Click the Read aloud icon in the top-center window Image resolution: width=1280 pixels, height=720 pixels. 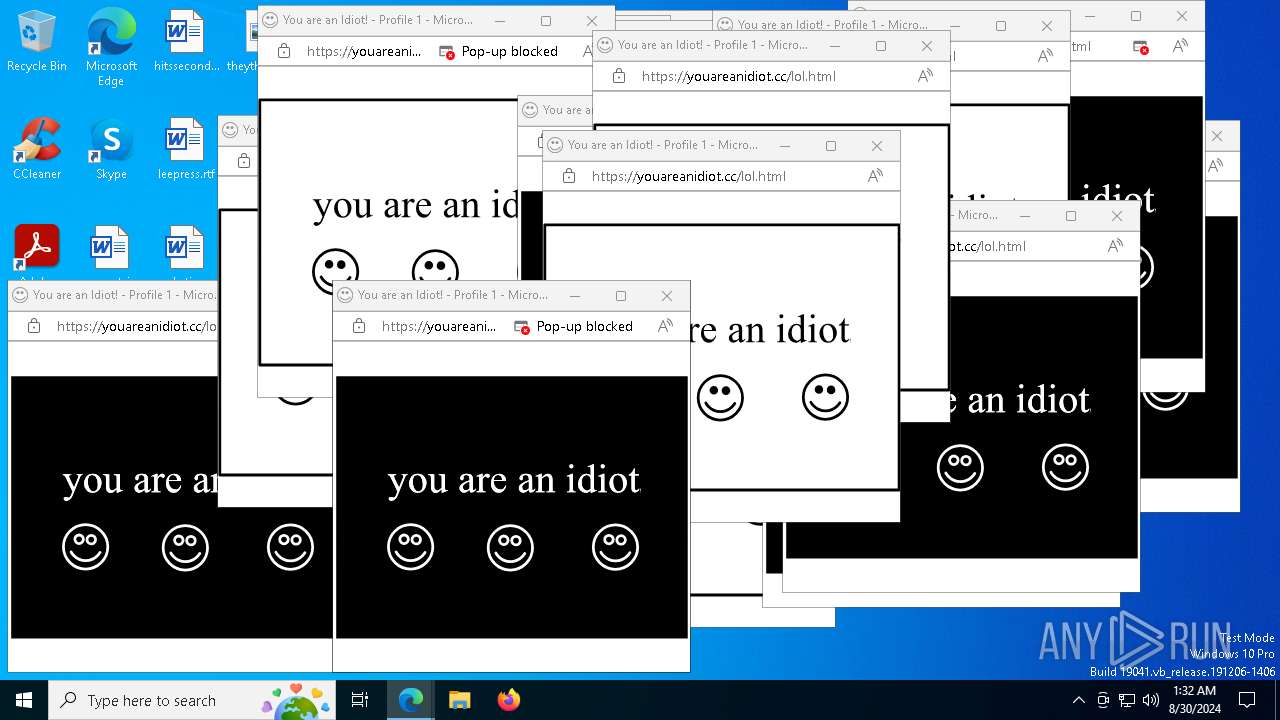click(926, 76)
